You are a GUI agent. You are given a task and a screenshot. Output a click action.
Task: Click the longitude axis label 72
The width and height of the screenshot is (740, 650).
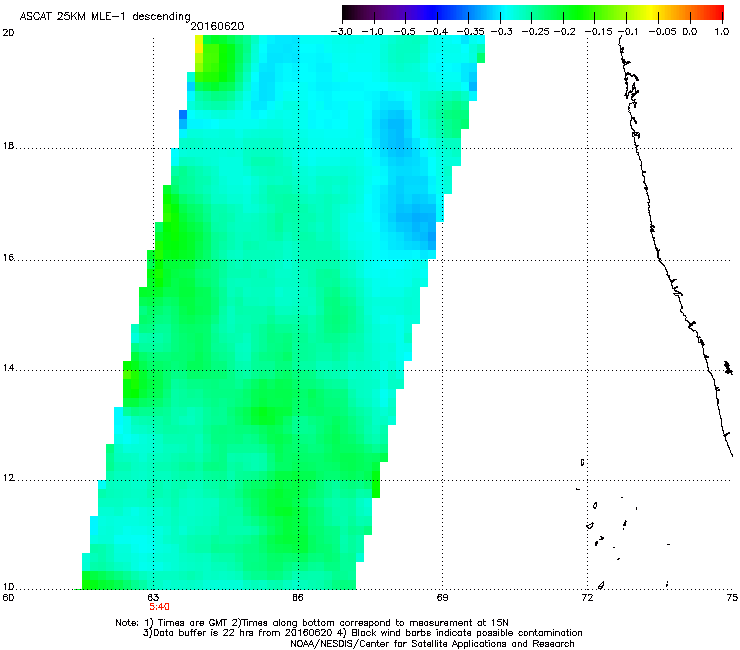coord(587,598)
